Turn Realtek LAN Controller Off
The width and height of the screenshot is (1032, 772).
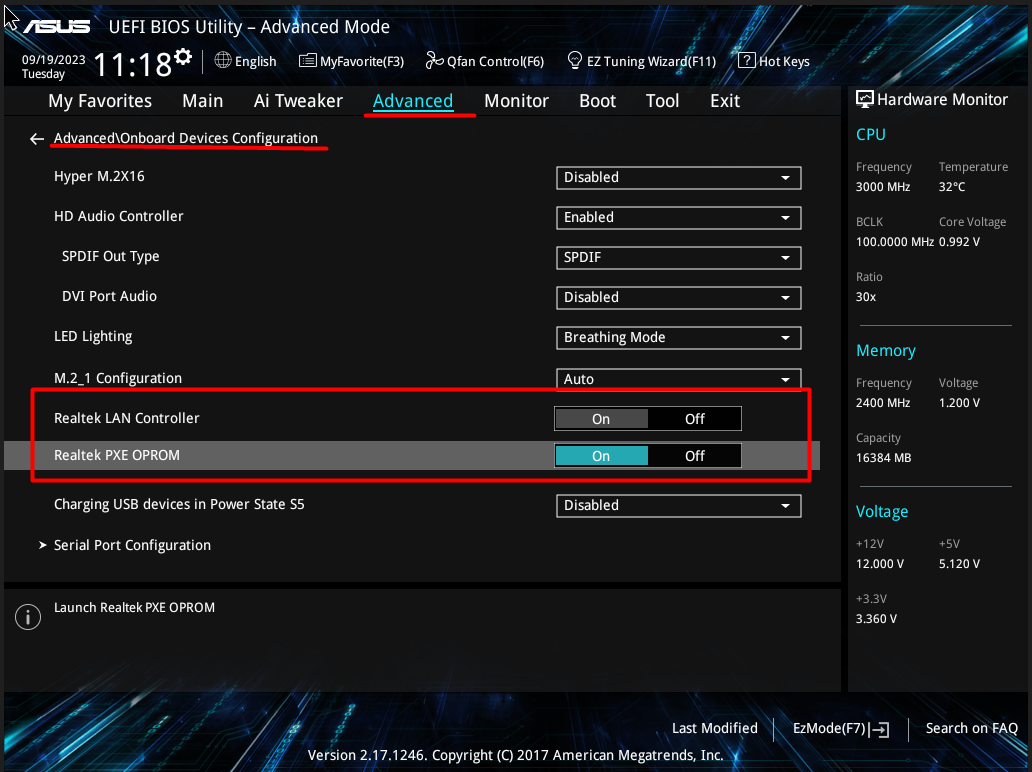click(x=694, y=419)
